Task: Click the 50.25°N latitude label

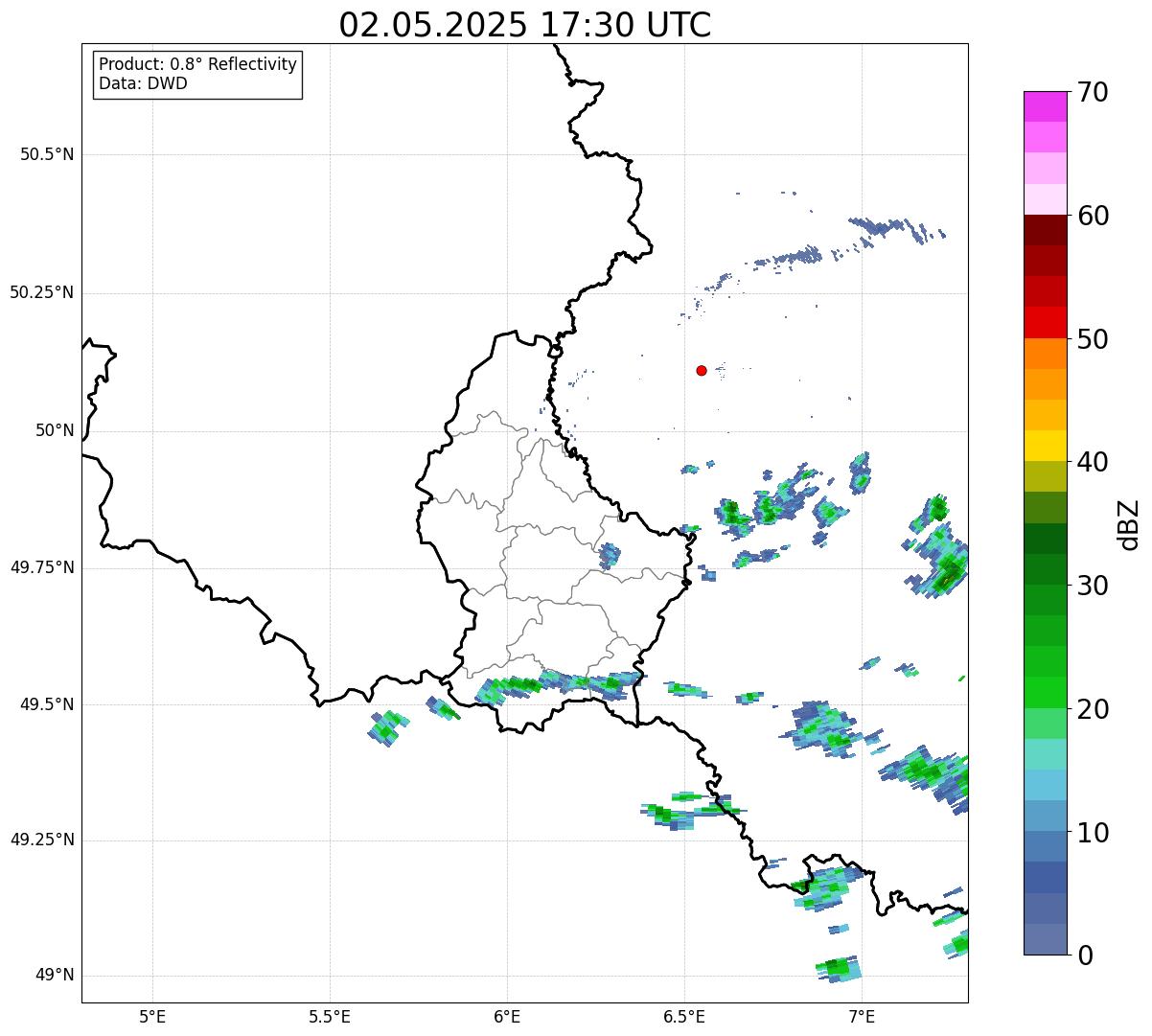Action: click(42, 292)
